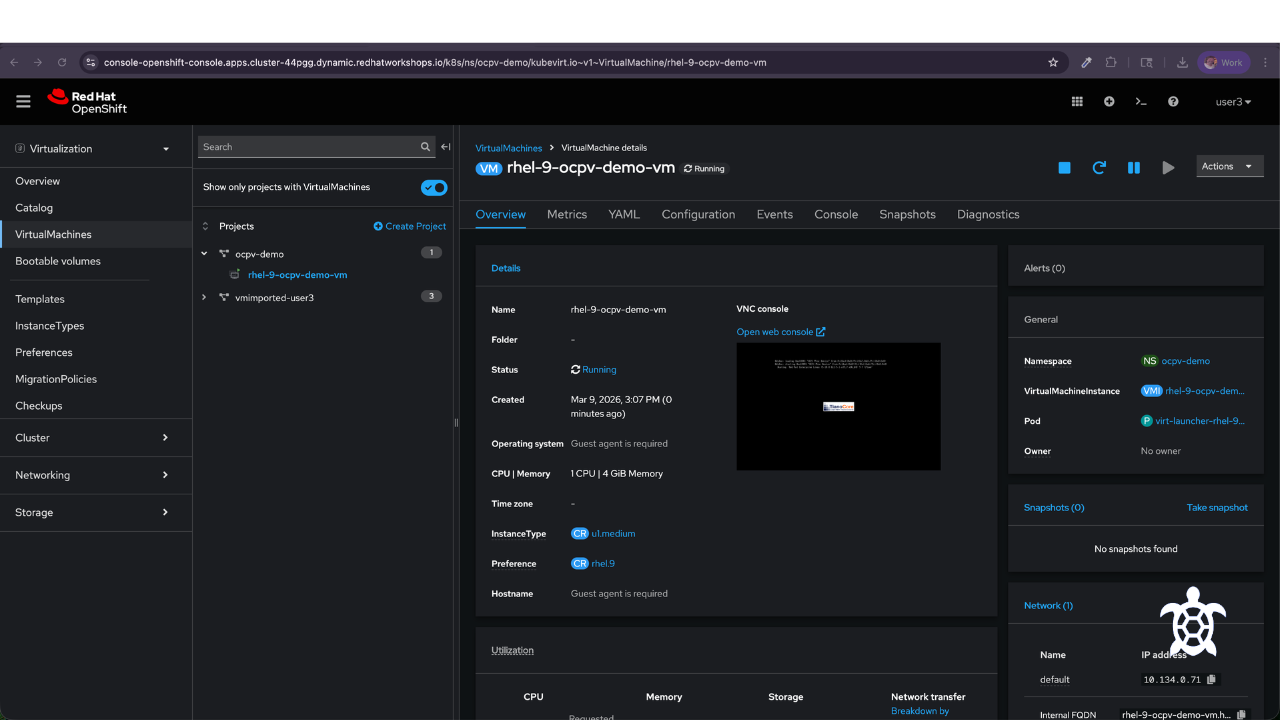Restart the virtual machine
The image size is (1280, 720).
tap(1099, 168)
